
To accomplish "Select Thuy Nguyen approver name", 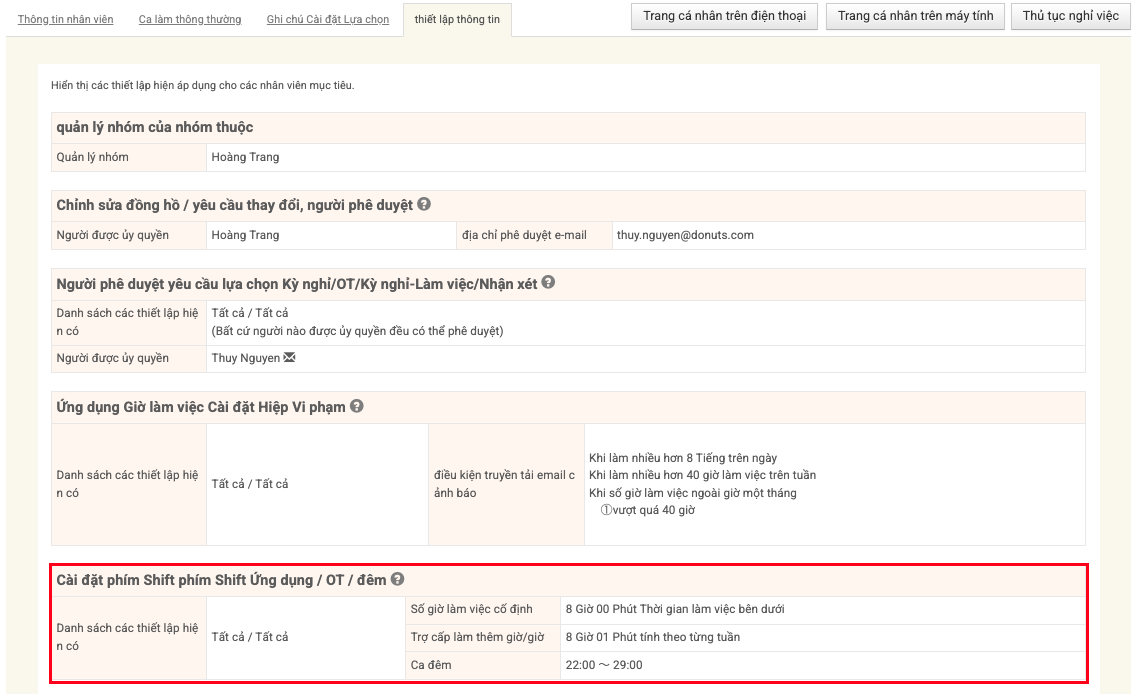I will coord(245,358).
